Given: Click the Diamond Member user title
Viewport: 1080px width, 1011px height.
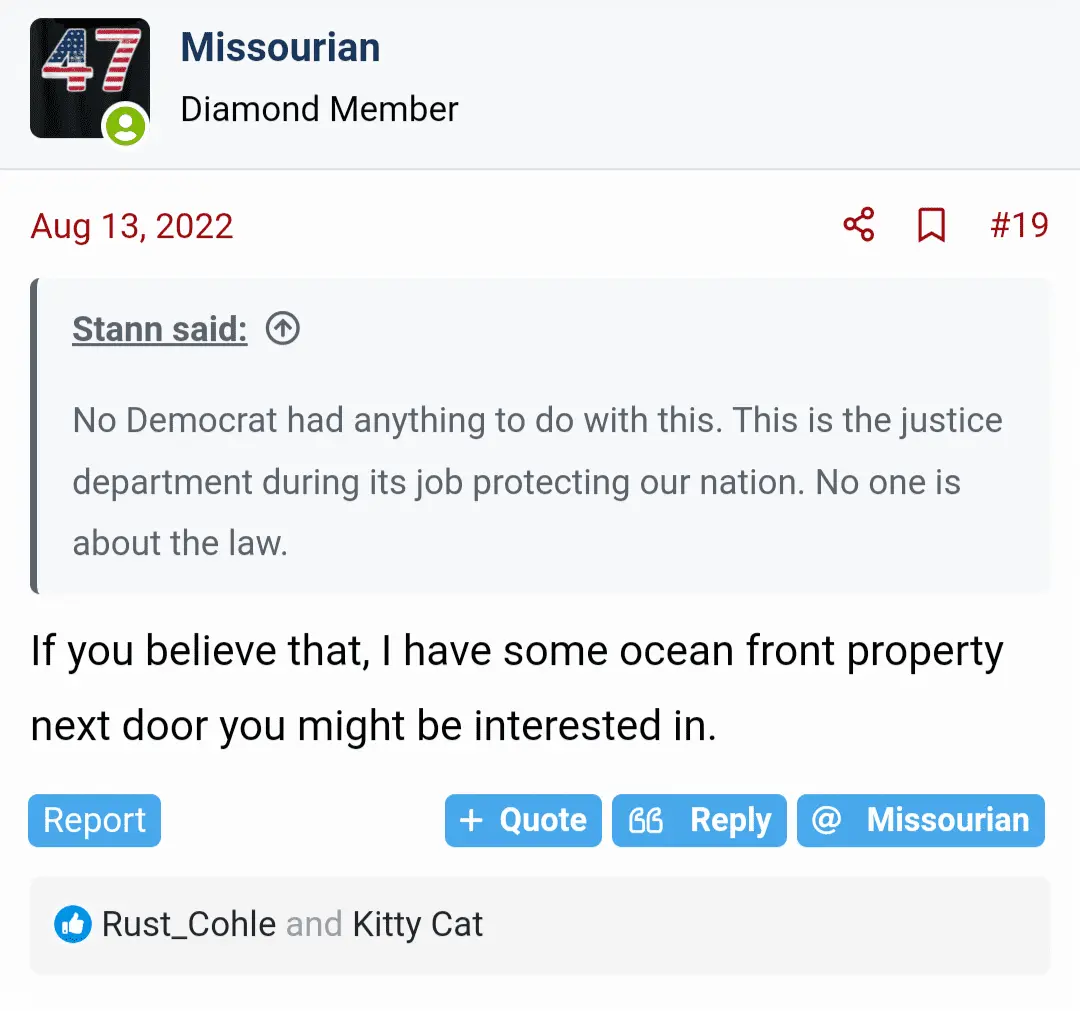Looking at the screenshot, I should [319, 109].
